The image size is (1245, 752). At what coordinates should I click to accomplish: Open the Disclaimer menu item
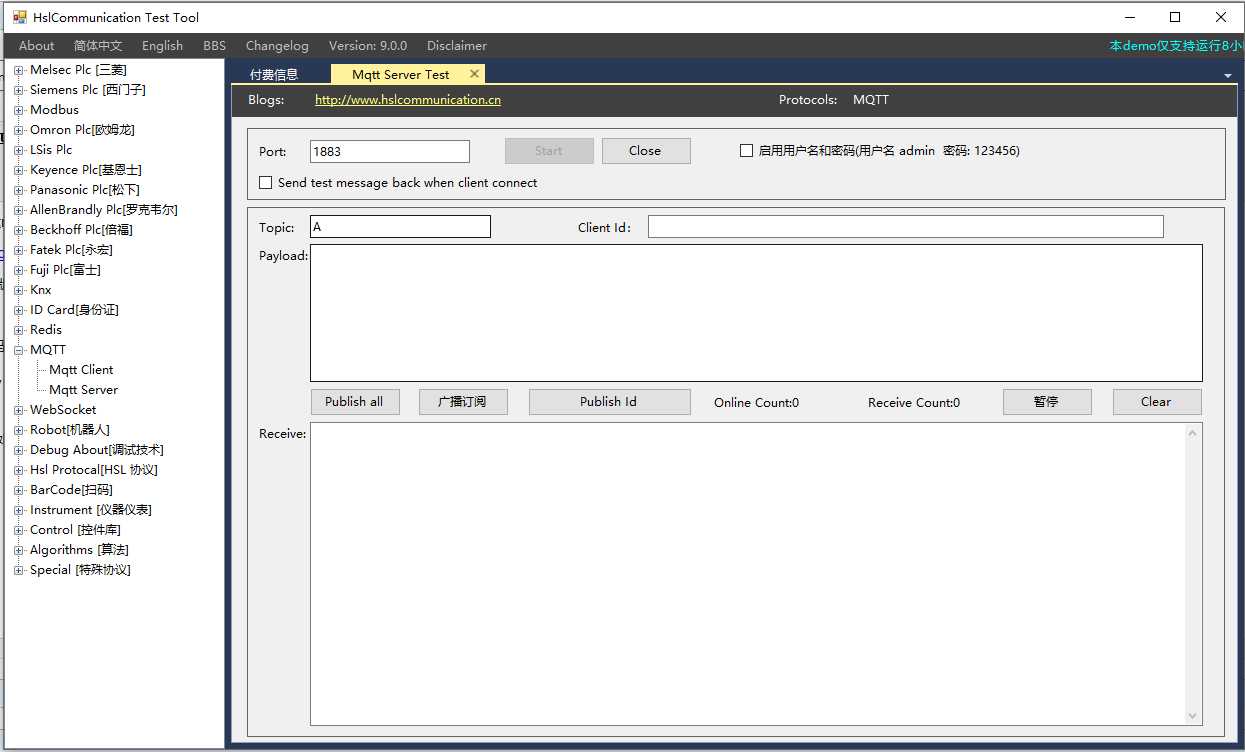click(x=457, y=46)
